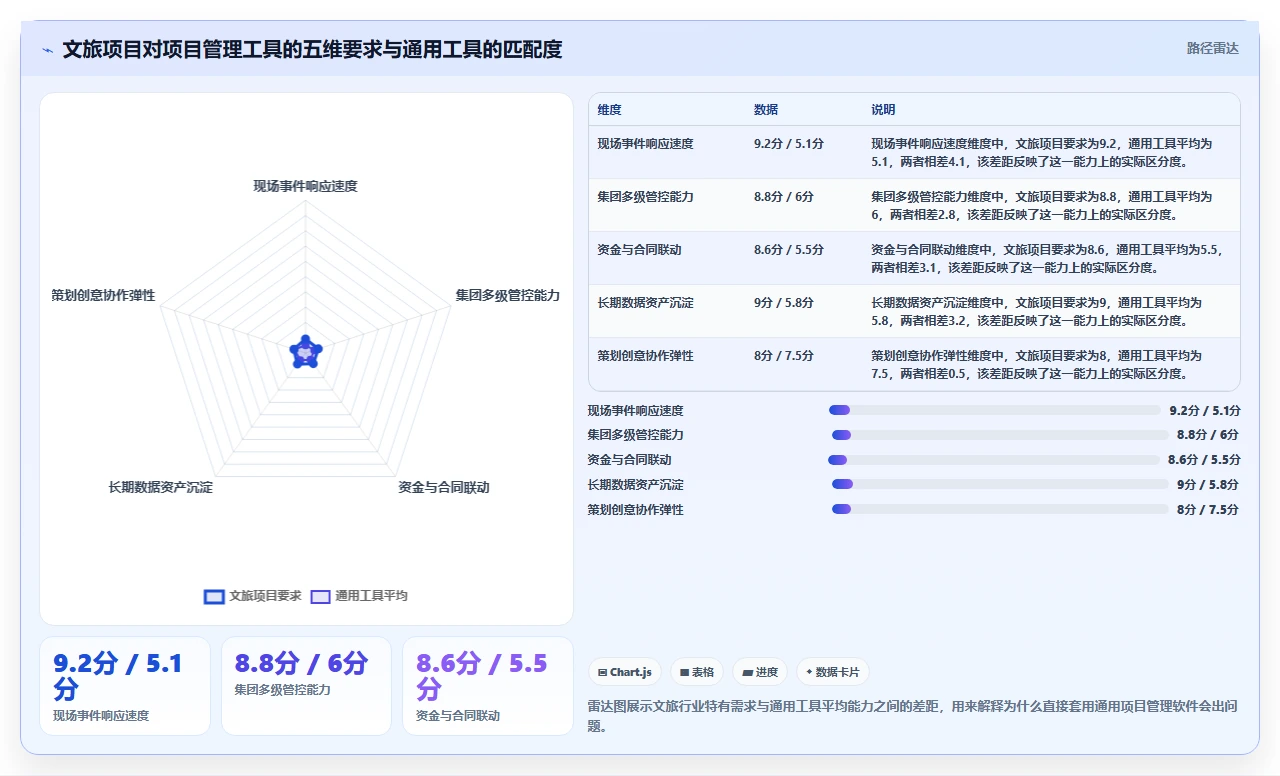Viewport: 1280px width, 776px height.
Task: Click the 路径雷达 label in header
Action: (1212, 48)
